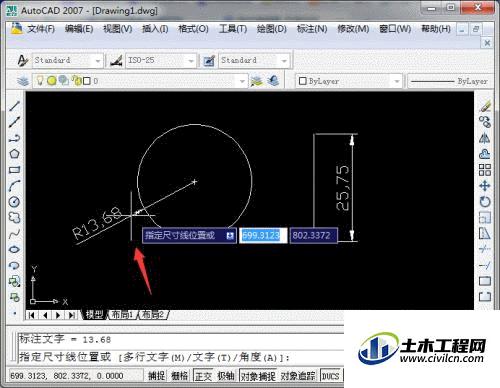Open the 编辑(E) menu

pos(79,29)
